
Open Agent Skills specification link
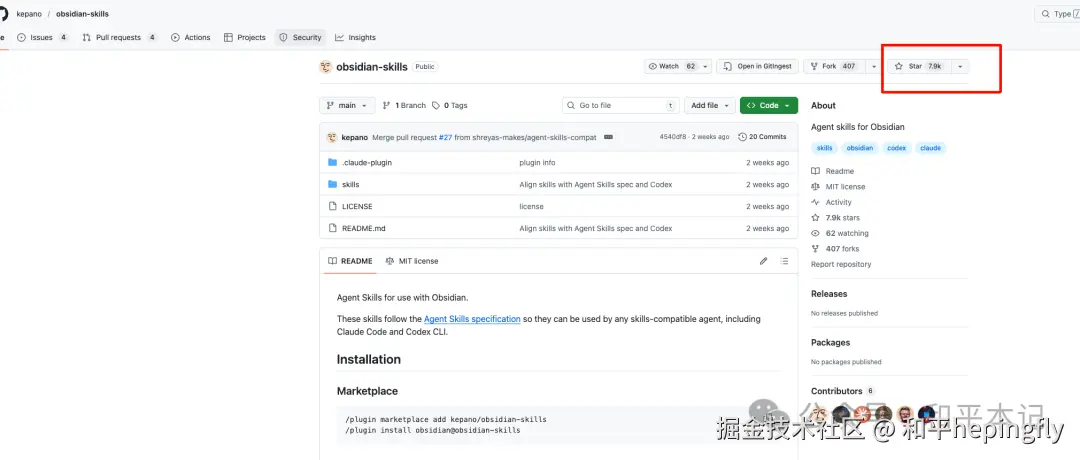472,319
